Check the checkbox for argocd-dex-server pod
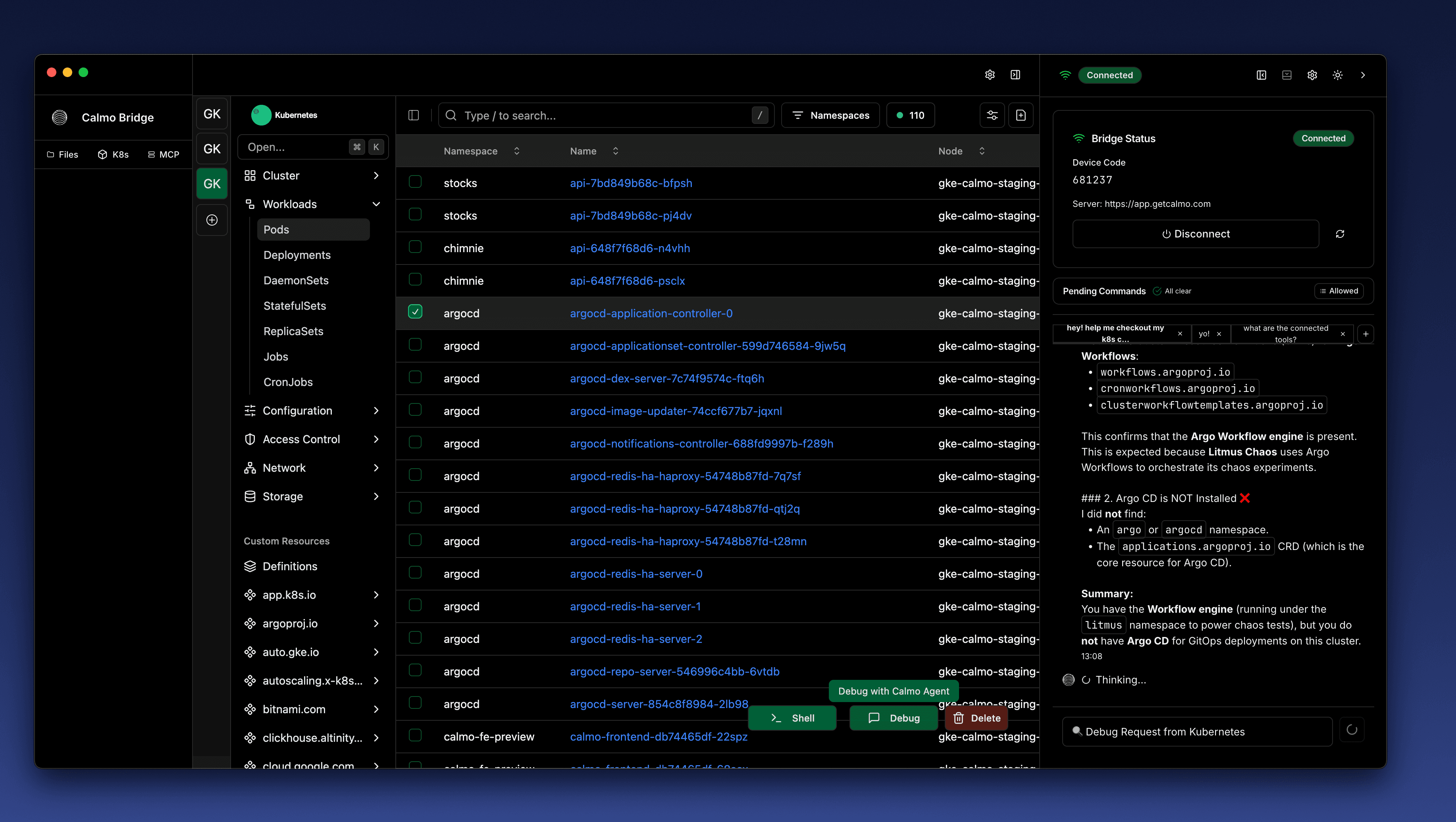The width and height of the screenshot is (1456, 822). (x=416, y=377)
